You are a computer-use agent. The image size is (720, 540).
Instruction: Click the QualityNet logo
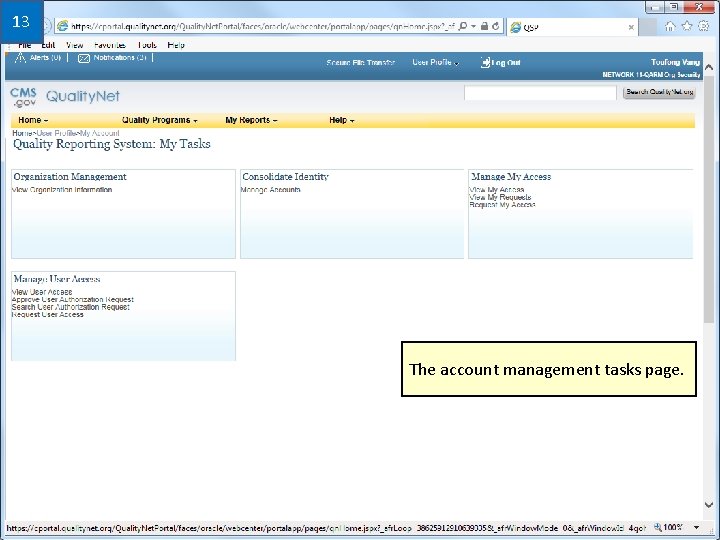click(83, 96)
